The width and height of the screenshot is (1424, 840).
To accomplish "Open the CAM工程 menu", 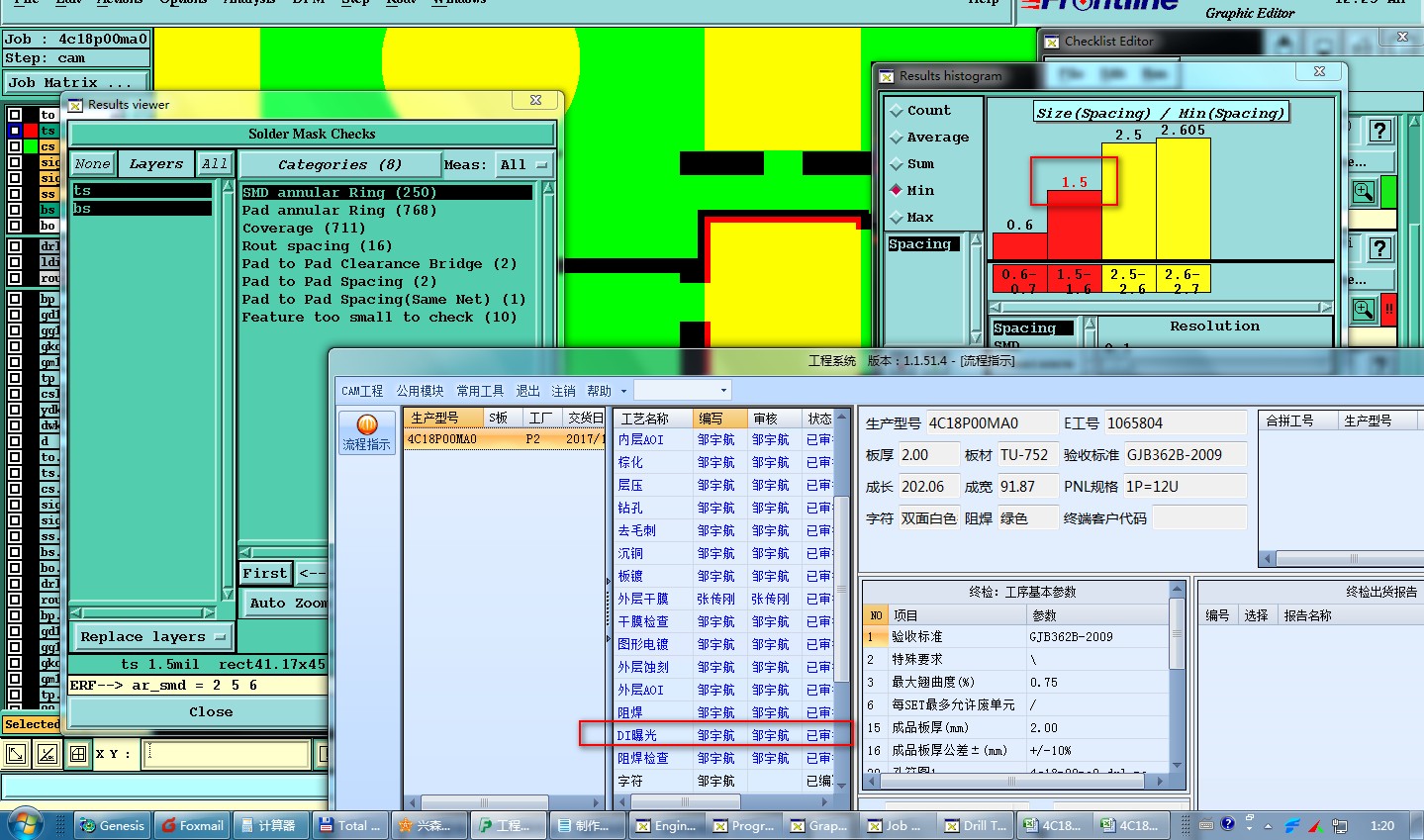I will [362, 392].
